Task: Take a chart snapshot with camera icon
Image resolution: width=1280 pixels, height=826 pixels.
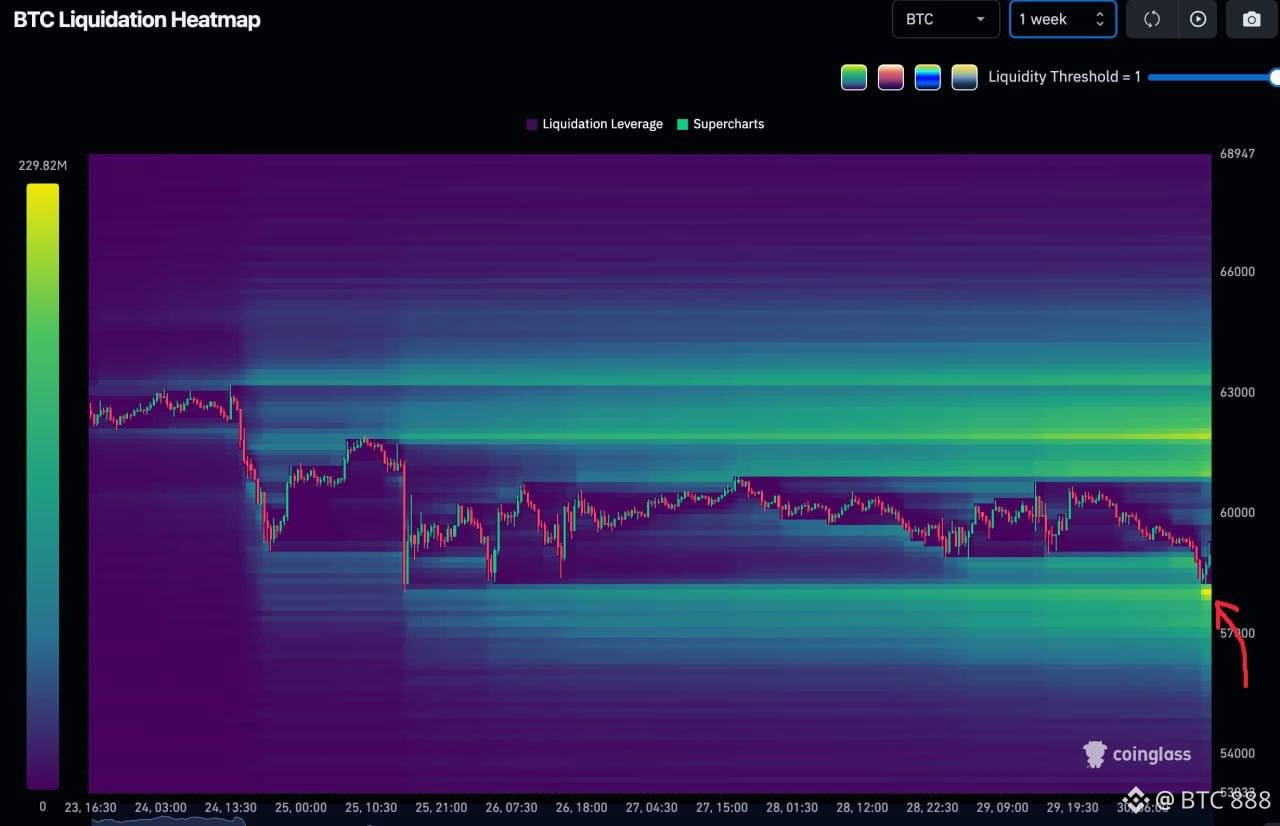Action: point(1251,19)
